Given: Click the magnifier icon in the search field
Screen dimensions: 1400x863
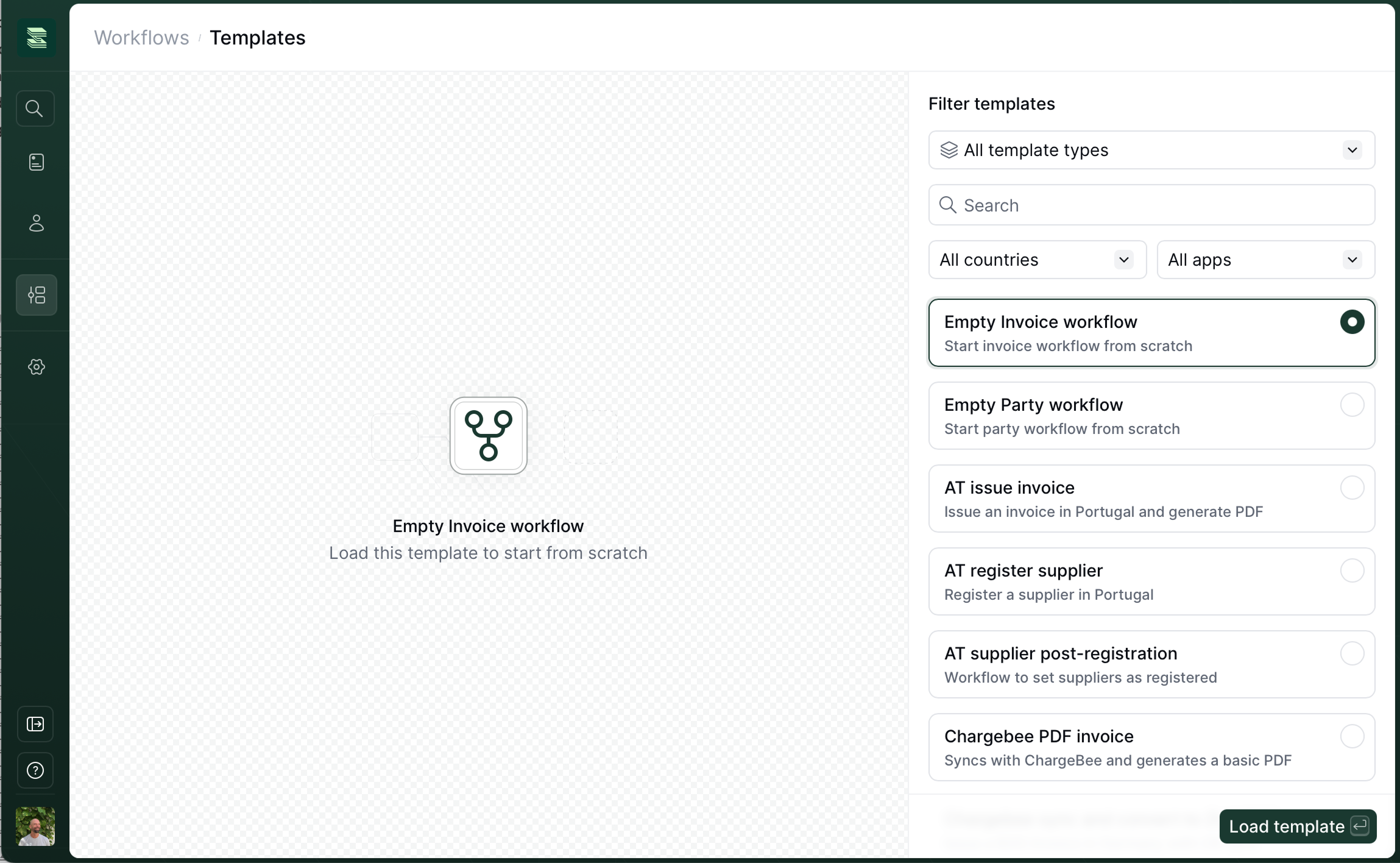Looking at the screenshot, I should click(x=947, y=205).
